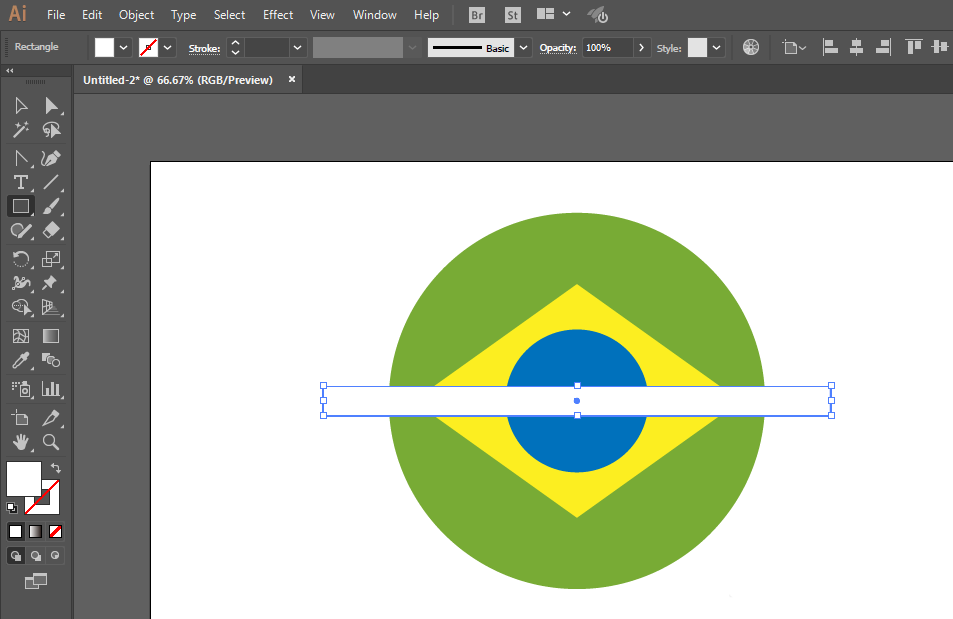Select the Zoom magnifier tool
Screen dimensions: 953x619
point(51,442)
